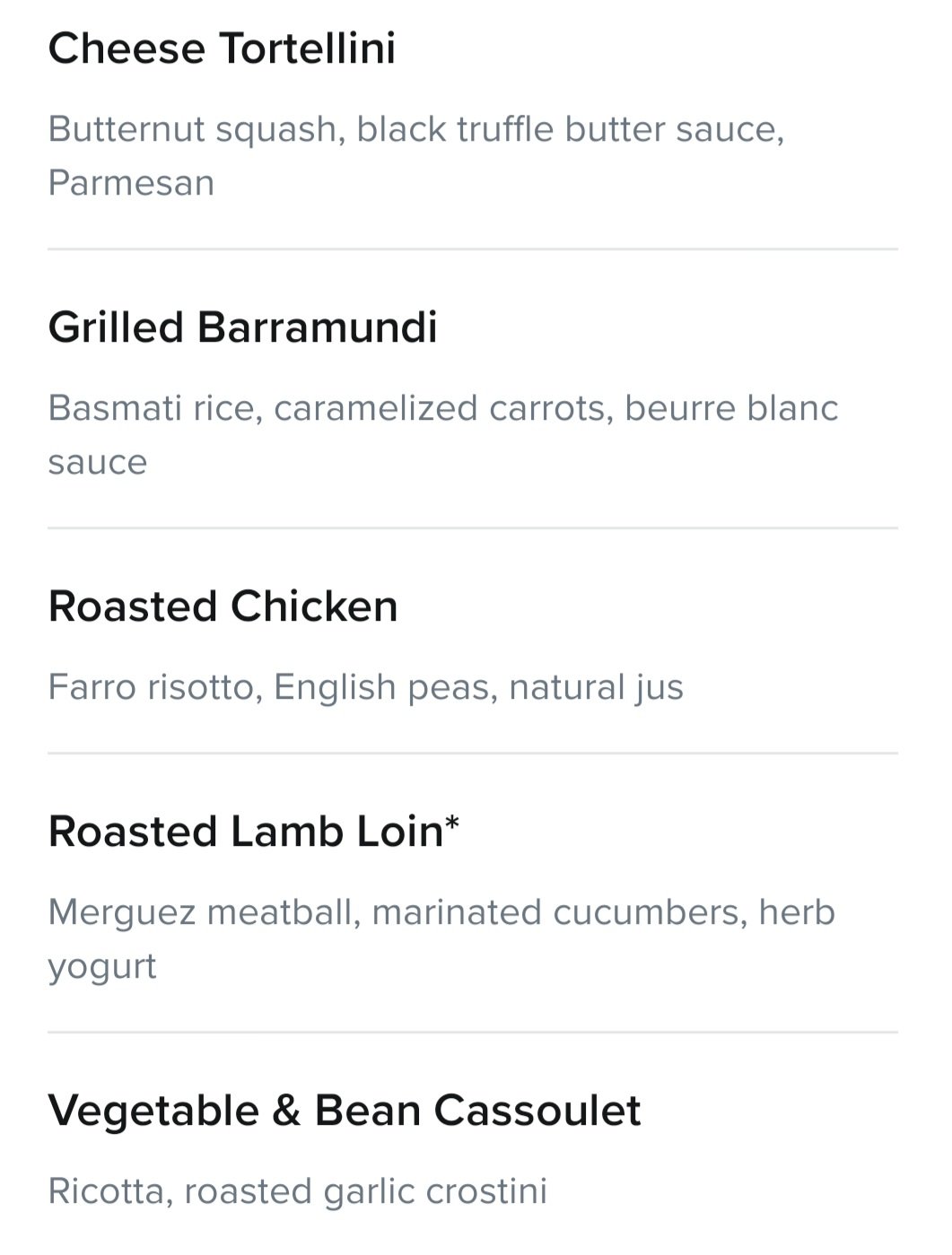Select the Roasted Chicken entry
Image resolution: width=952 pixels, height=1255 pixels.
pos(223,606)
